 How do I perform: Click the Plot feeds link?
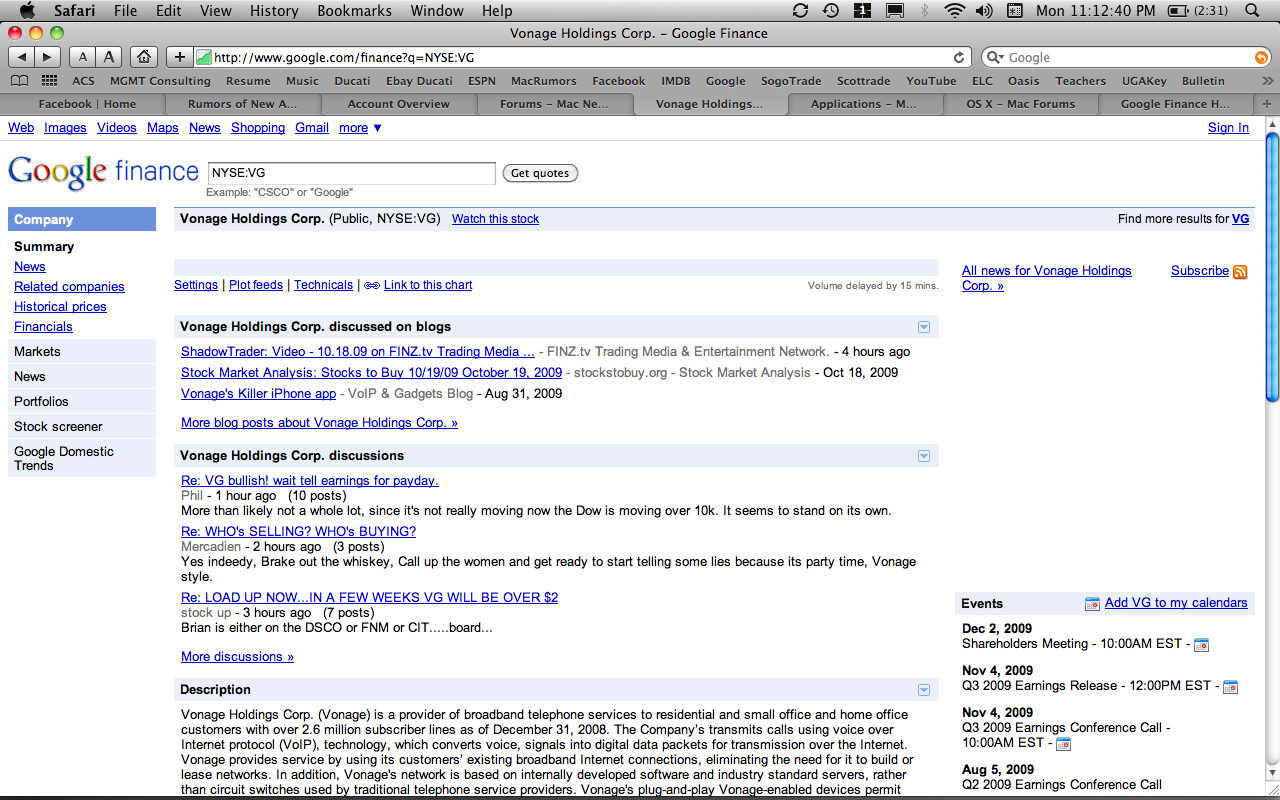coord(256,285)
